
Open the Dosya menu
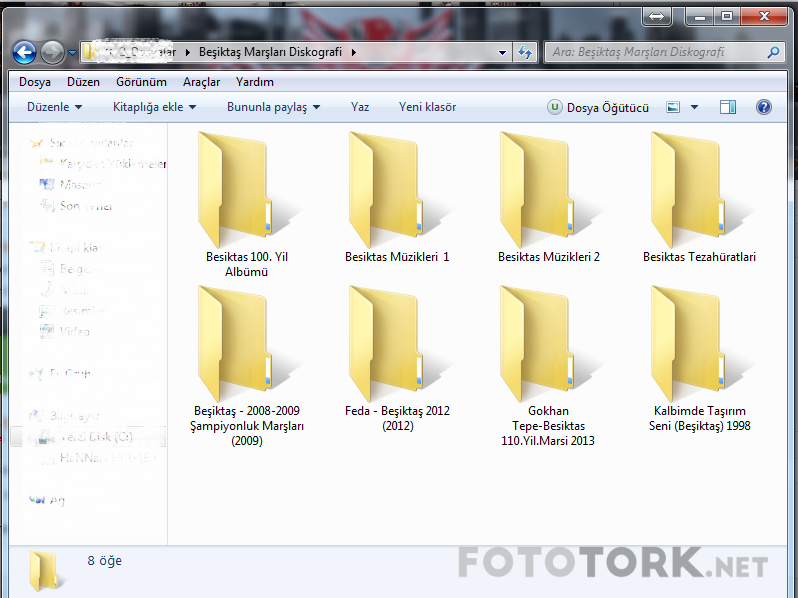point(35,82)
